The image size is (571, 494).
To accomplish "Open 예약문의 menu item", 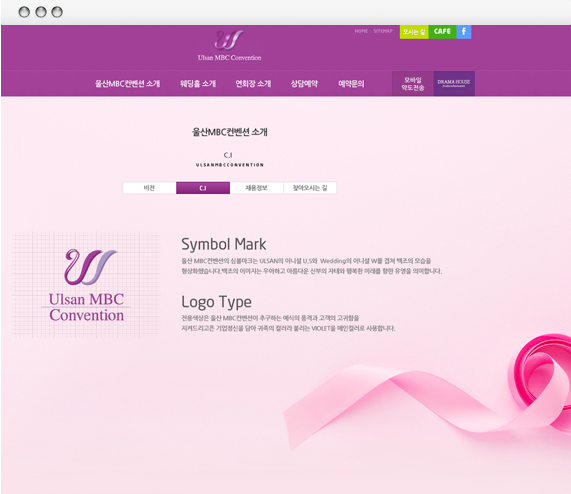I will pyautogui.click(x=351, y=84).
